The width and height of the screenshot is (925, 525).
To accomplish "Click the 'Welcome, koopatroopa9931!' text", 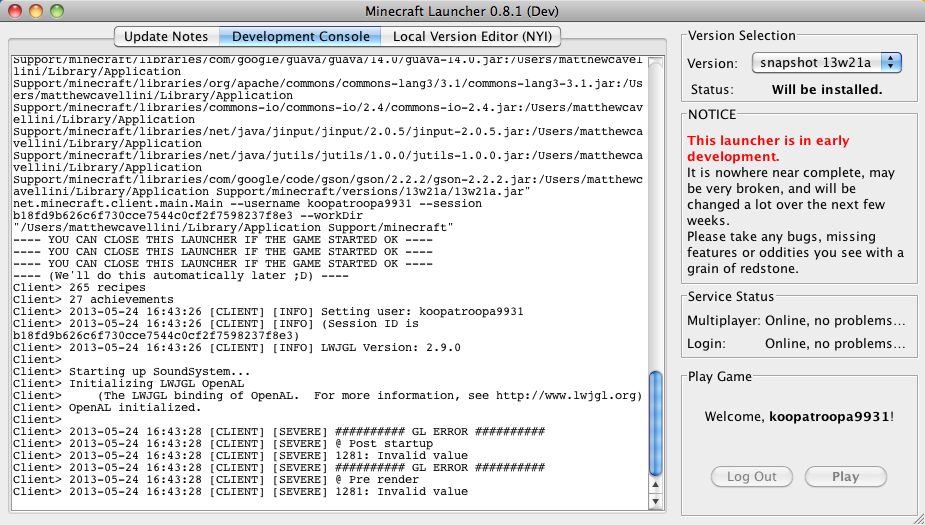I will [x=799, y=416].
